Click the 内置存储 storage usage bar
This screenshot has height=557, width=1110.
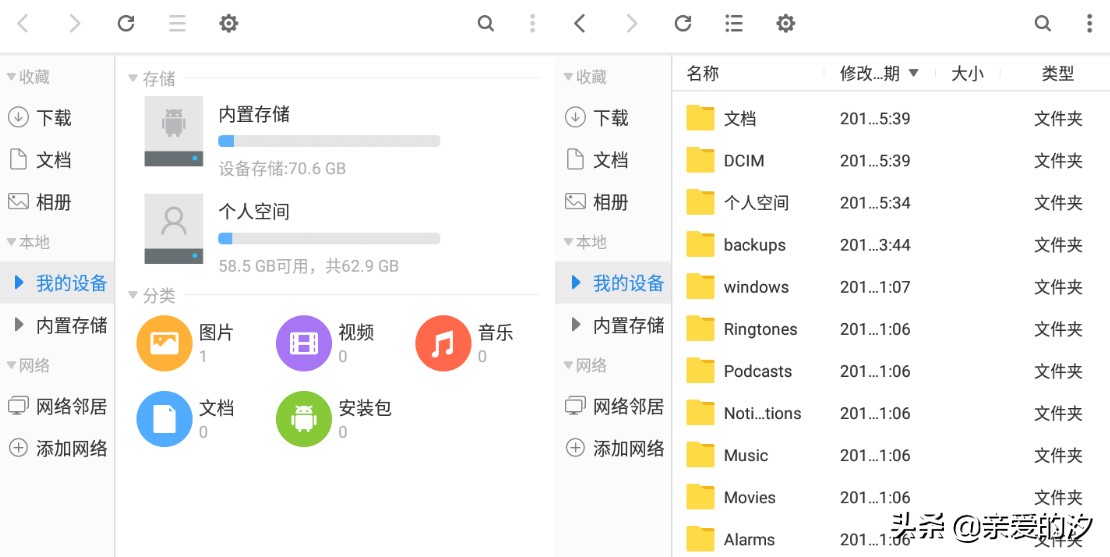329,141
